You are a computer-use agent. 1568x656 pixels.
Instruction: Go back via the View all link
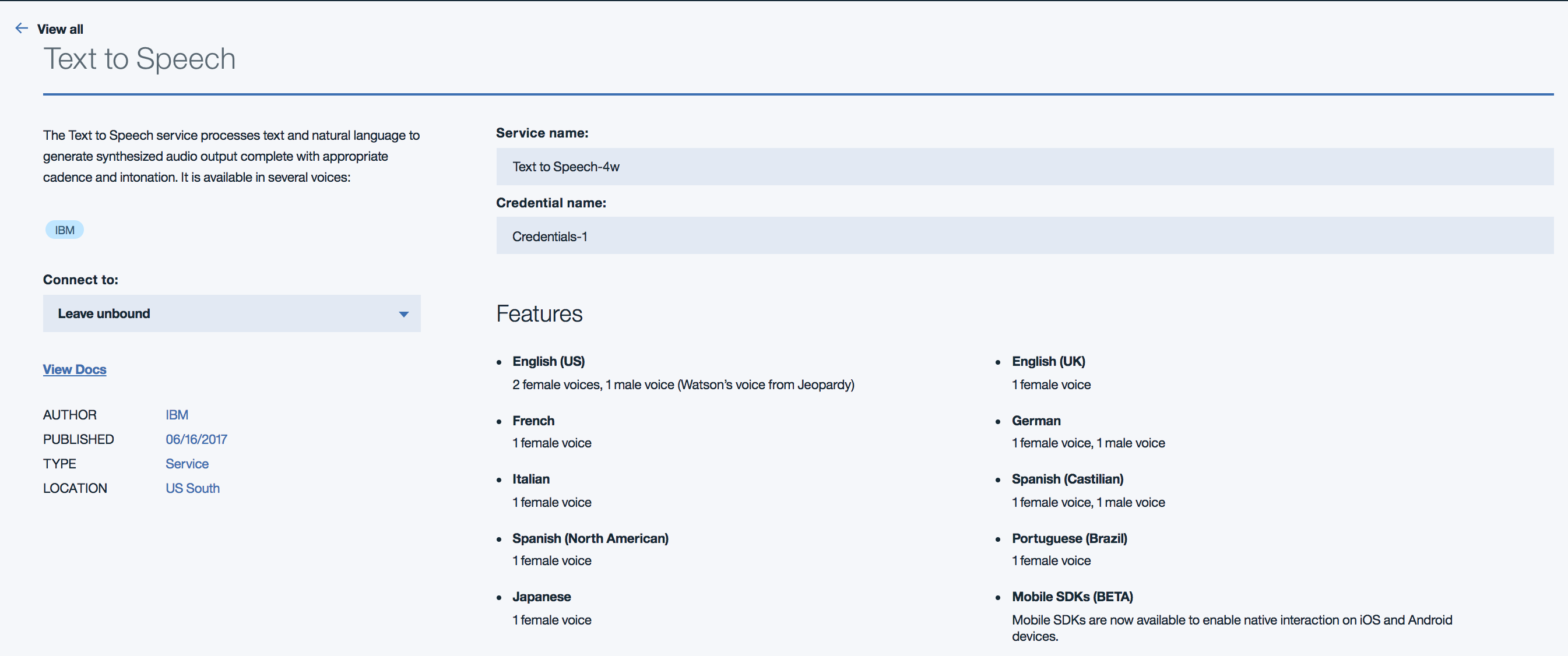click(59, 29)
